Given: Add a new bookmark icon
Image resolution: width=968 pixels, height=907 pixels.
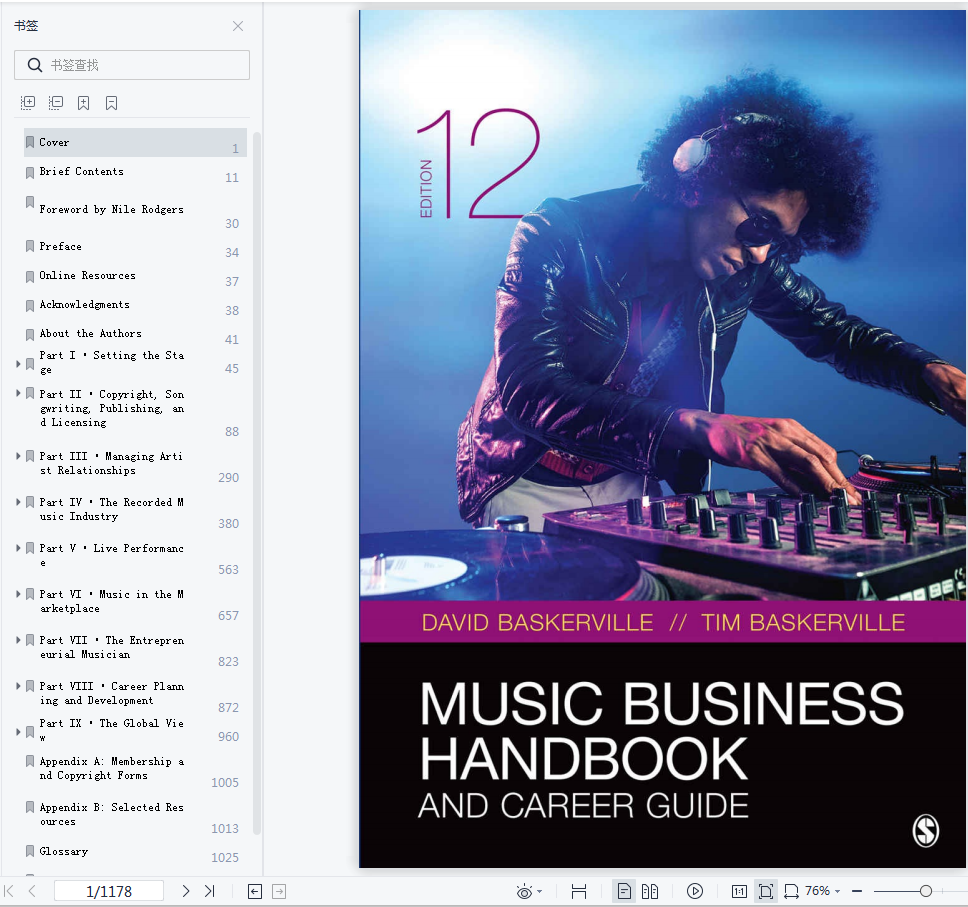Looking at the screenshot, I should (x=83, y=102).
